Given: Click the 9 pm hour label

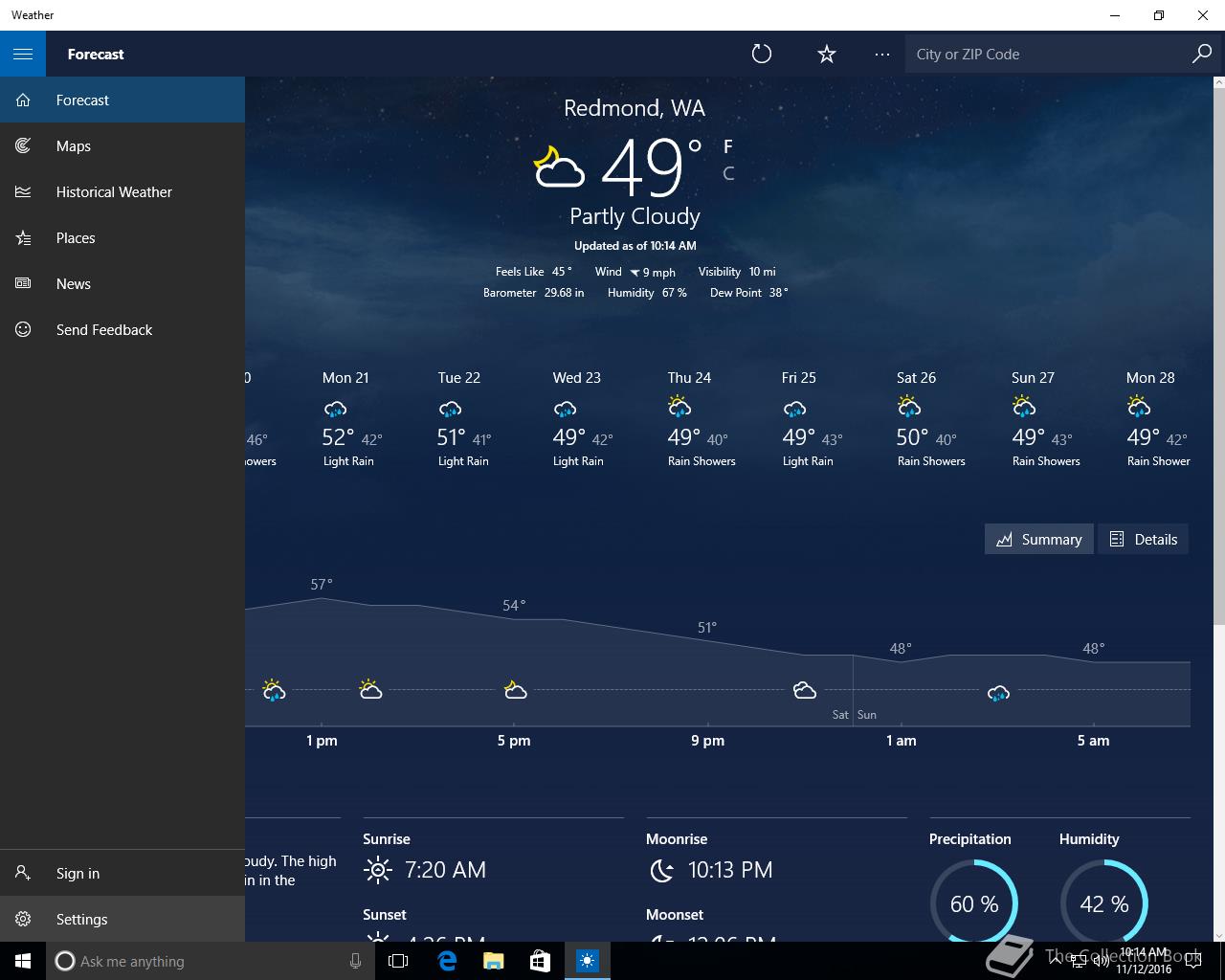Looking at the screenshot, I should click(x=707, y=741).
